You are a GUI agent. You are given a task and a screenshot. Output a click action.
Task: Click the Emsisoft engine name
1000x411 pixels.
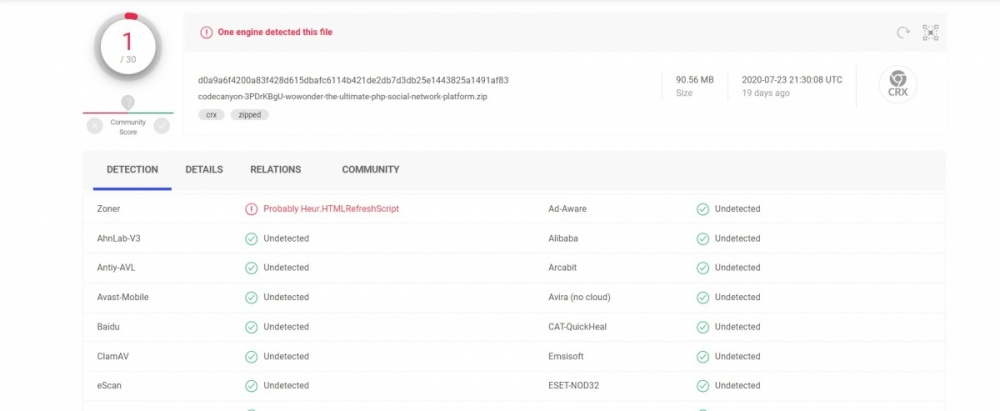[x=566, y=356]
